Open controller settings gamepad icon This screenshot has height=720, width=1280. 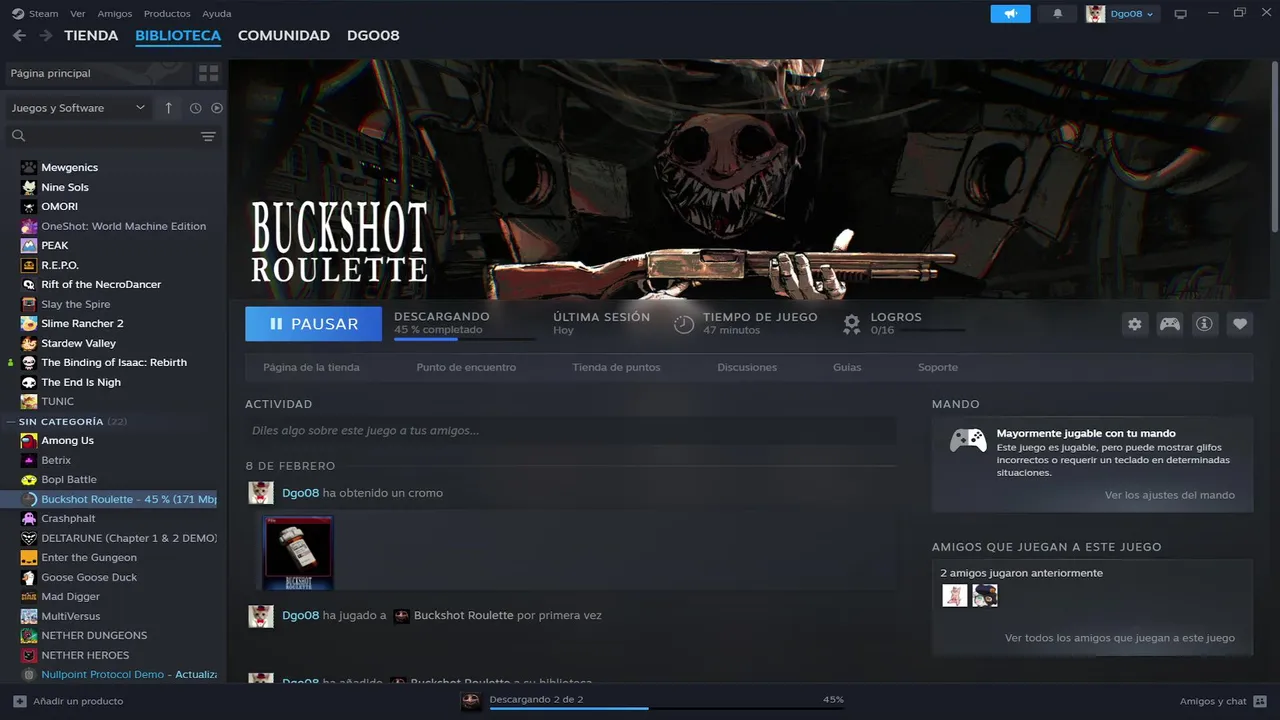[x=1169, y=324]
